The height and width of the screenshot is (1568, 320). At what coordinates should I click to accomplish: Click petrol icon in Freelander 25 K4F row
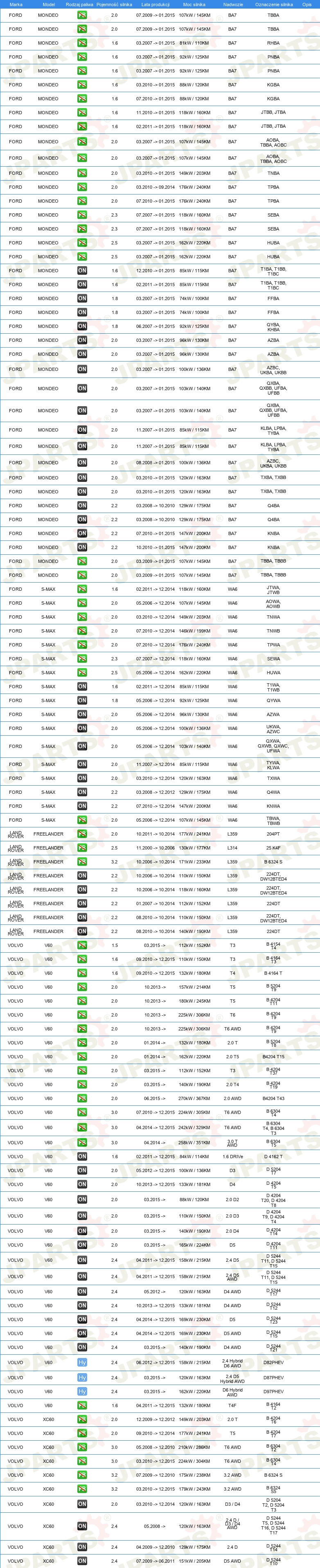click(82, 848)
